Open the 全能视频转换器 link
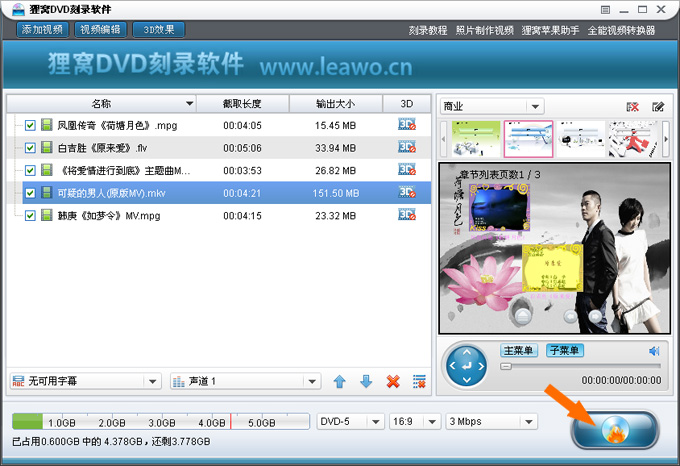Image resolution: width=680 pixels, height=466 pixels. 621,31
